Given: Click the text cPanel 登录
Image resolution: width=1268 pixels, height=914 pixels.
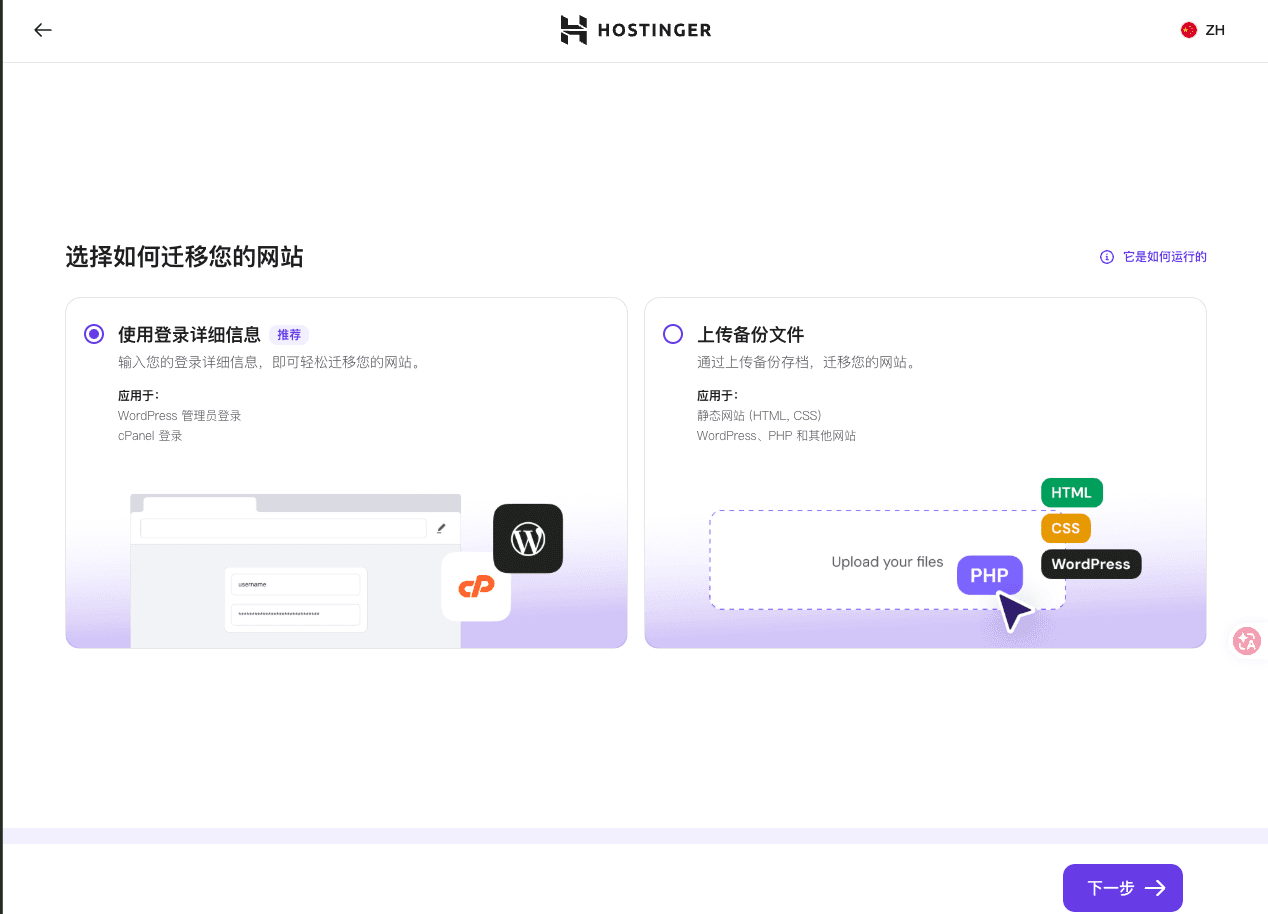Looking at the screenshot, I should click(x=150, y=436).
